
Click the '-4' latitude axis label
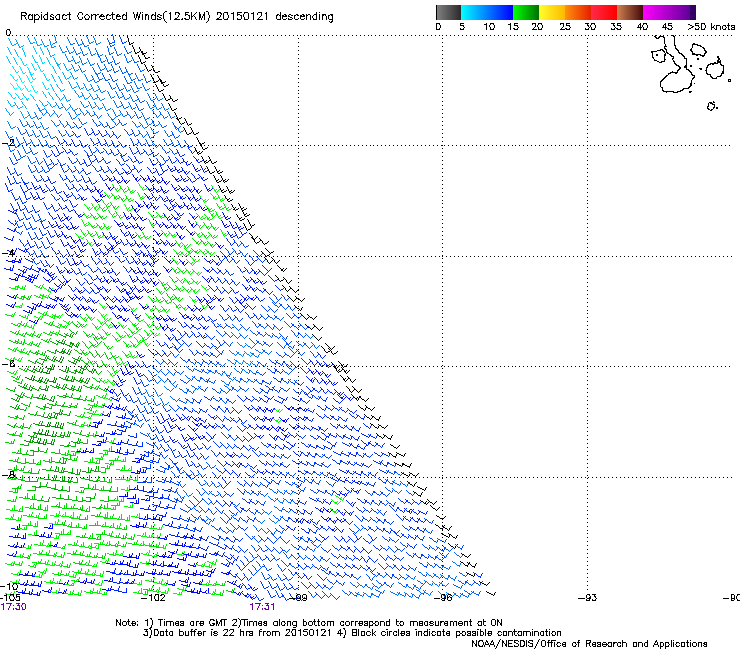click(x=9, y=253)
